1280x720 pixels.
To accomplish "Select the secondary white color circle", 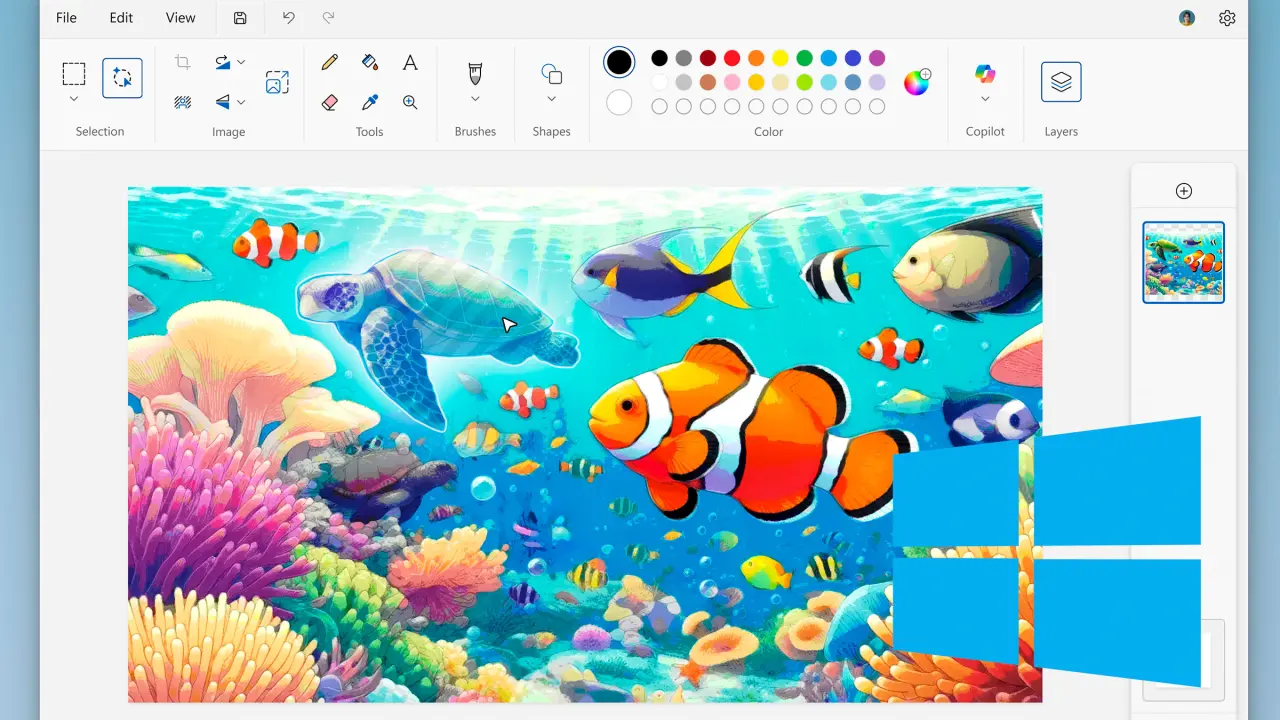I will point(619,102).
